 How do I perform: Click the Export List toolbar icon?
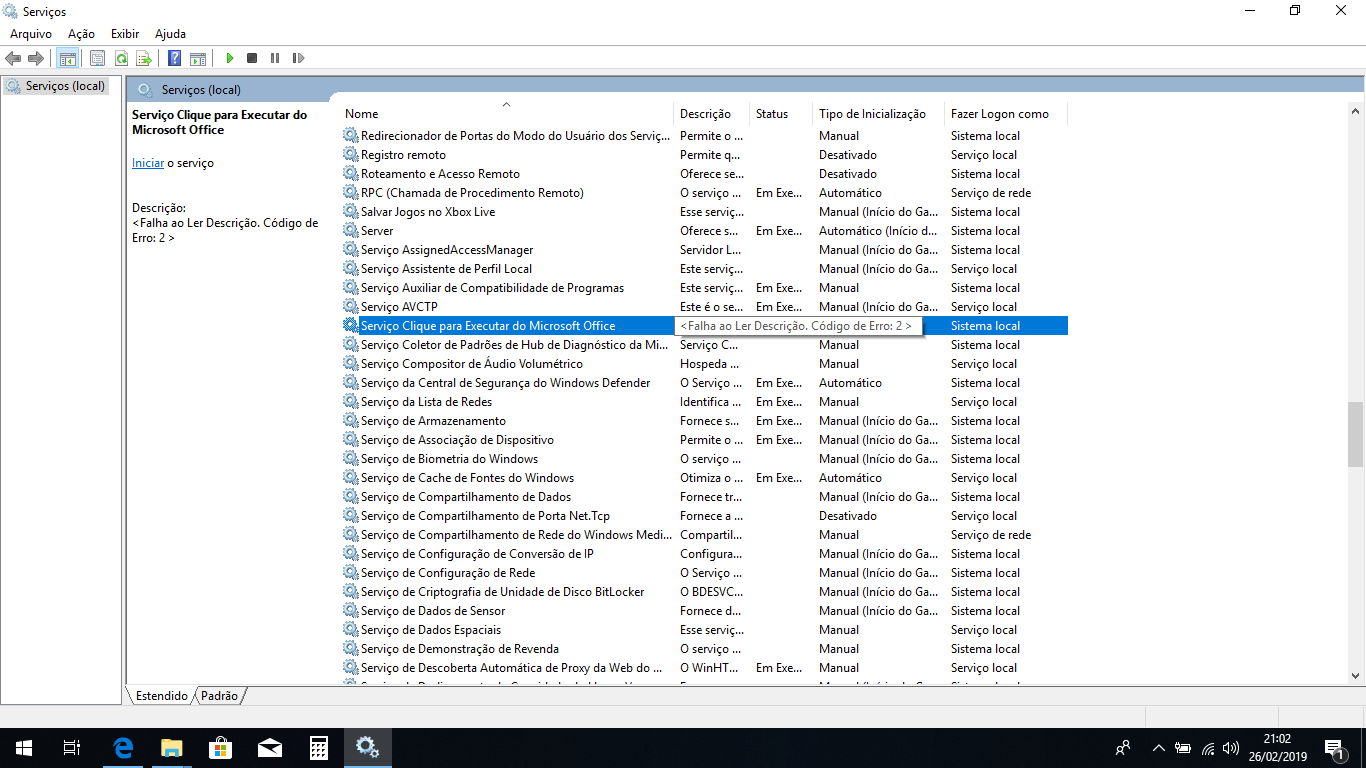pyautogui.click(x=144, y=58)
